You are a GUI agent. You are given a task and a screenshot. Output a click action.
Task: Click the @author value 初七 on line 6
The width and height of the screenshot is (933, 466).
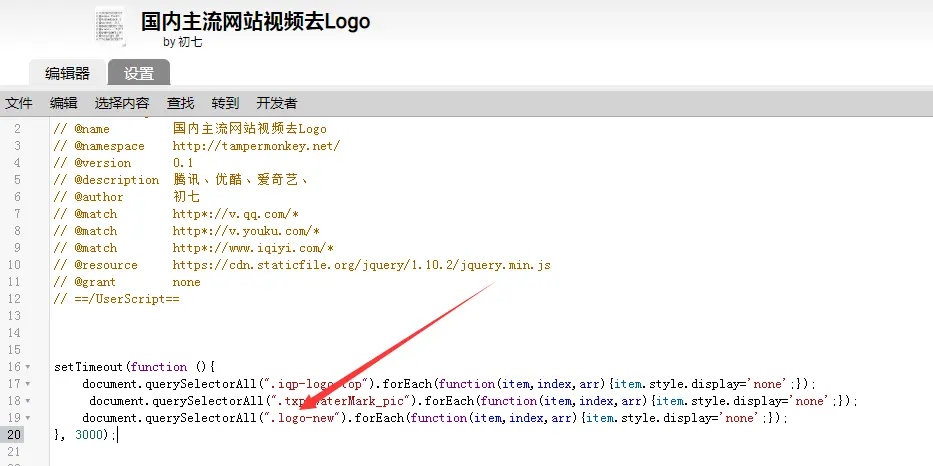point(186,197)
